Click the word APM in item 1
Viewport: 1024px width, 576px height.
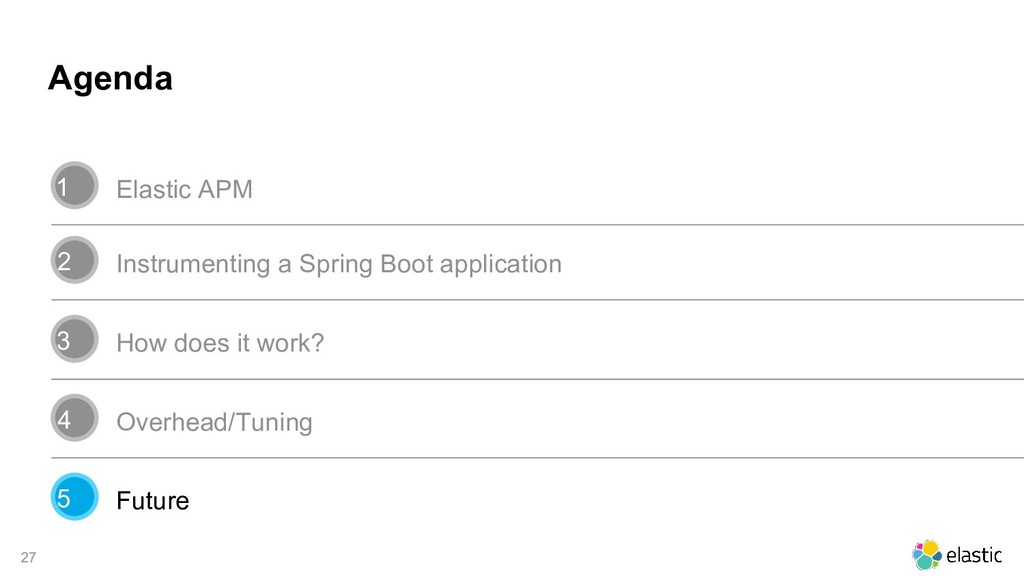tap(223, 189)
